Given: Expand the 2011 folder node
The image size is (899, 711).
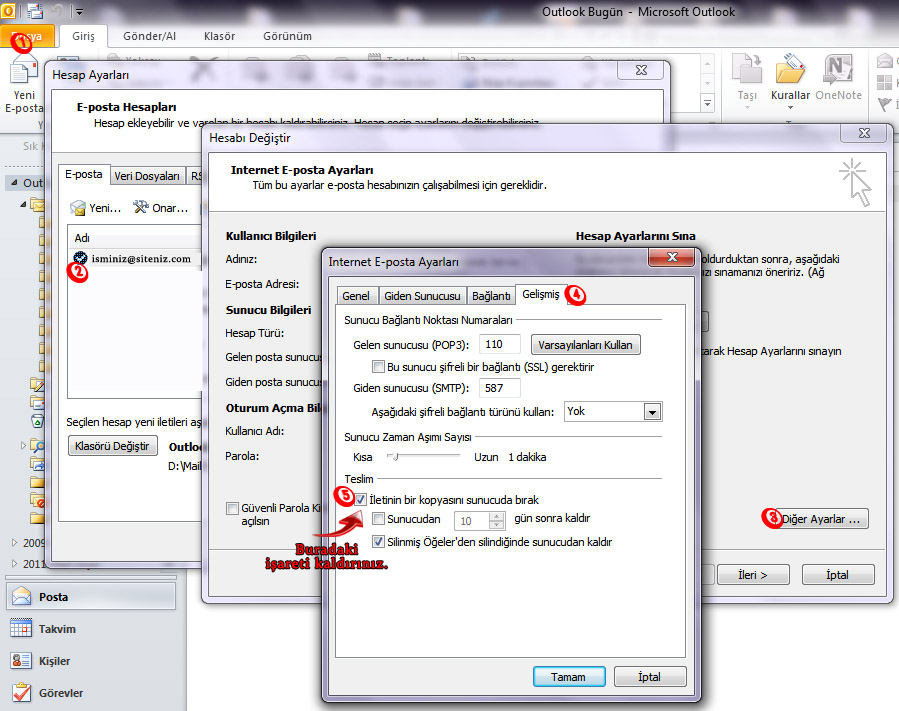Looking at the screenshot, I should (14, 563).
